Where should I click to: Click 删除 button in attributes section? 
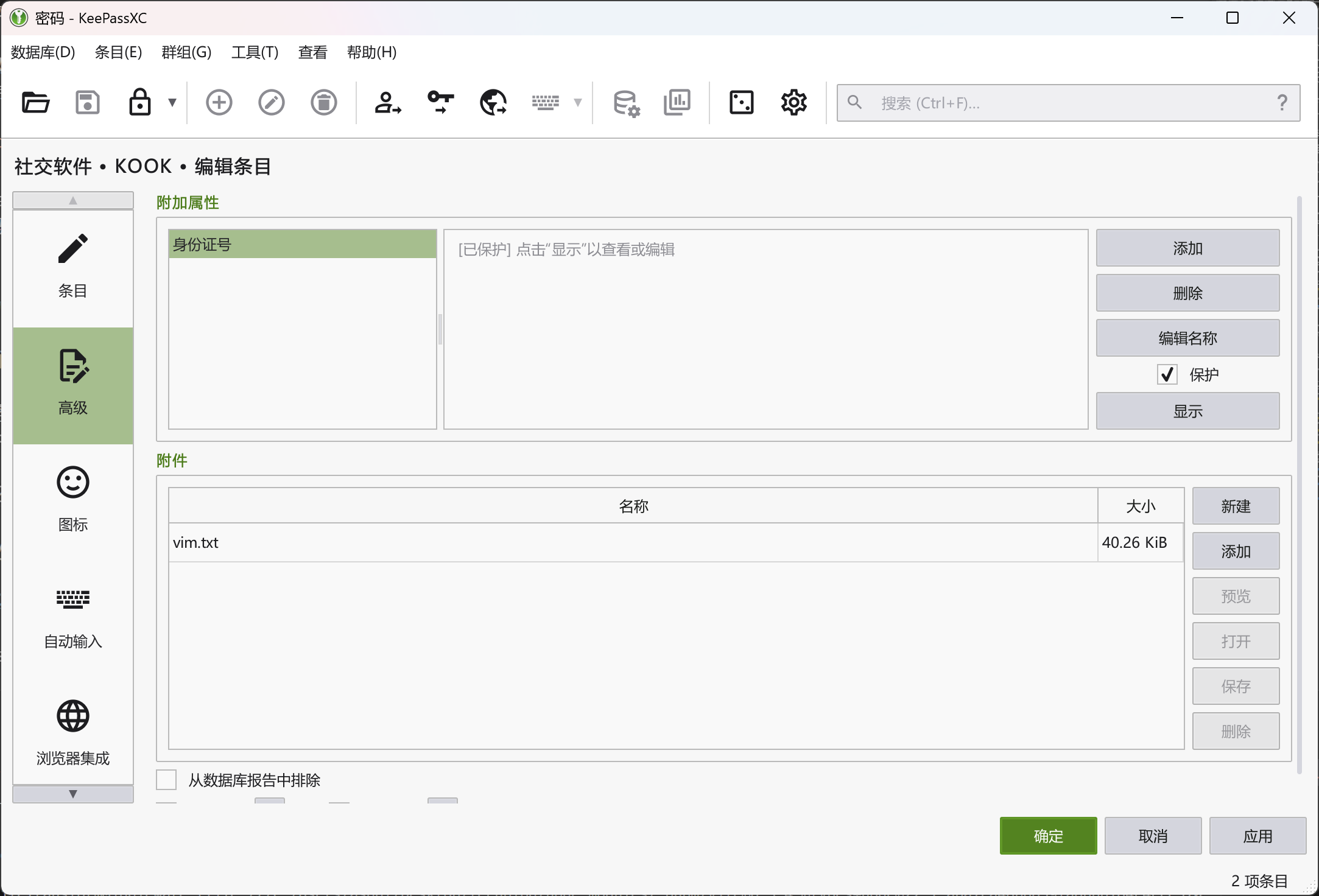(1188, 293)
